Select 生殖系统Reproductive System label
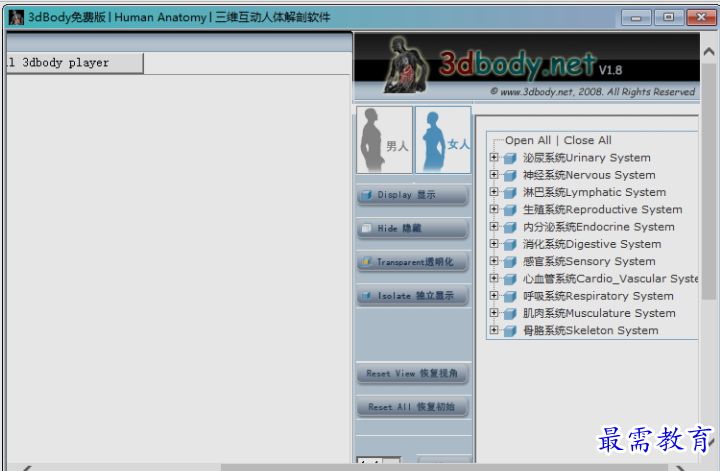This screenshot has height=471, width=720. [x=602, y=210]
